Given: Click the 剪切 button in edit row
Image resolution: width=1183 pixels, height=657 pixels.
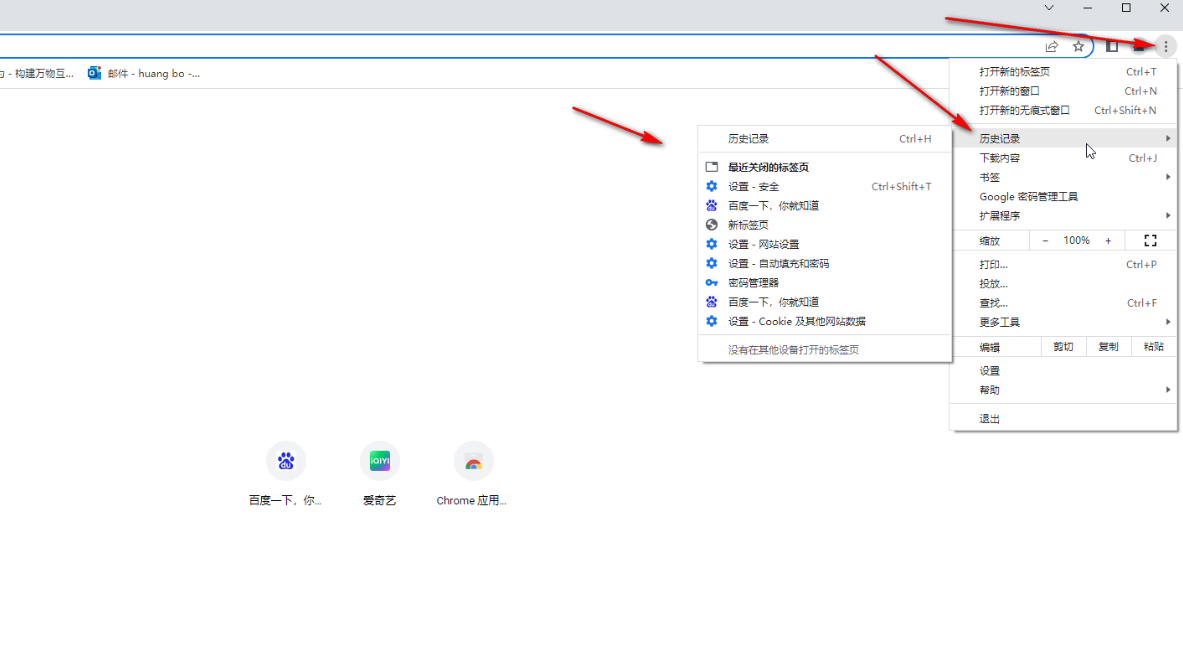Looking at the screenshot, I should click(1063, 347).
